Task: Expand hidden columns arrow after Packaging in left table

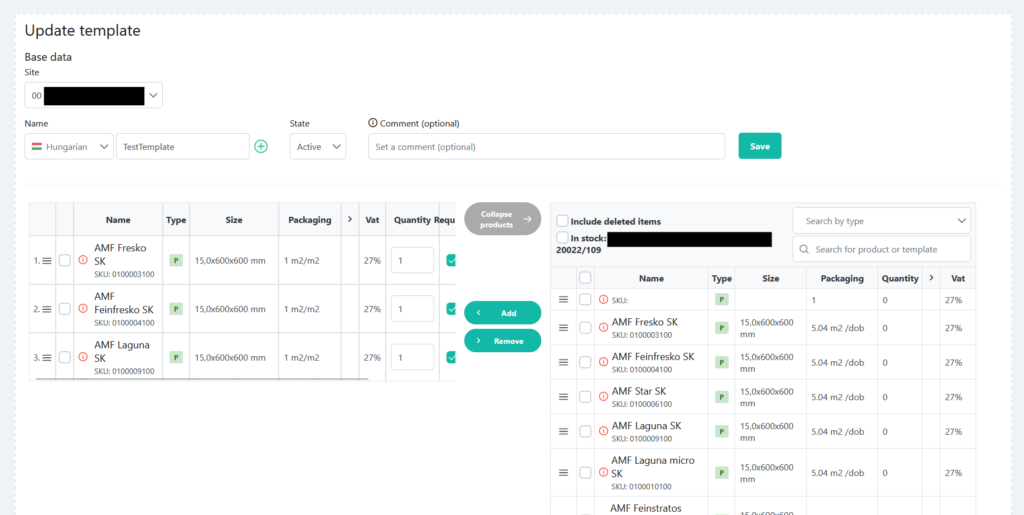Action: tap(350, 220)
